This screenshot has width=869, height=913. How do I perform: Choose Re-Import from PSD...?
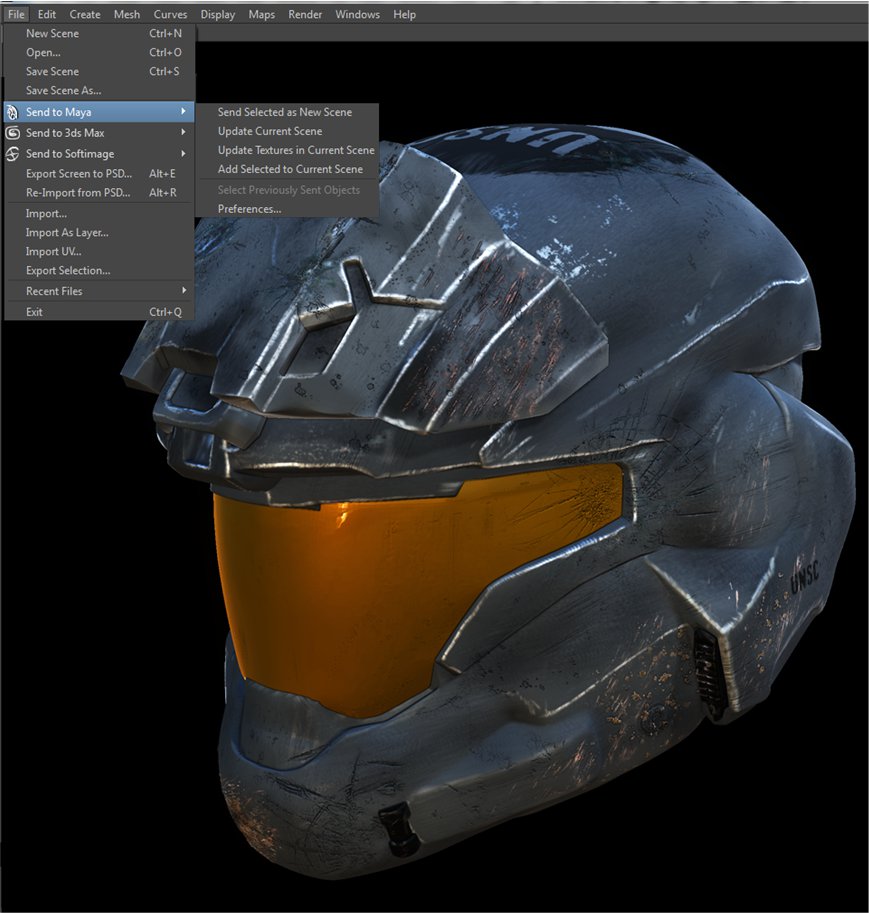pos(100,193)
